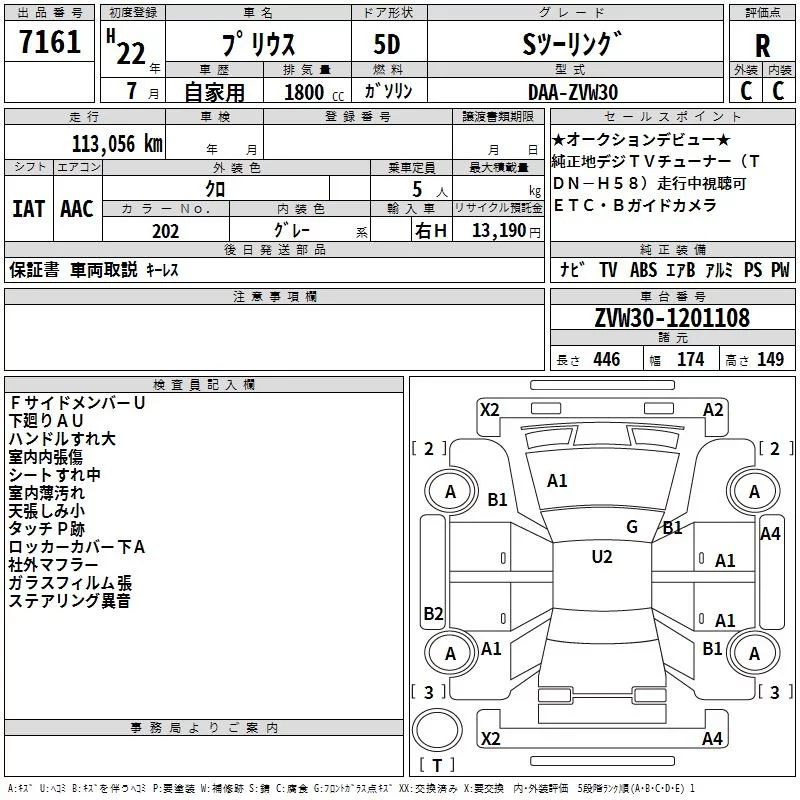Screen dimensions: 800x800
Task: Select the seating capacity 5 人
Action: click(430, 190)
